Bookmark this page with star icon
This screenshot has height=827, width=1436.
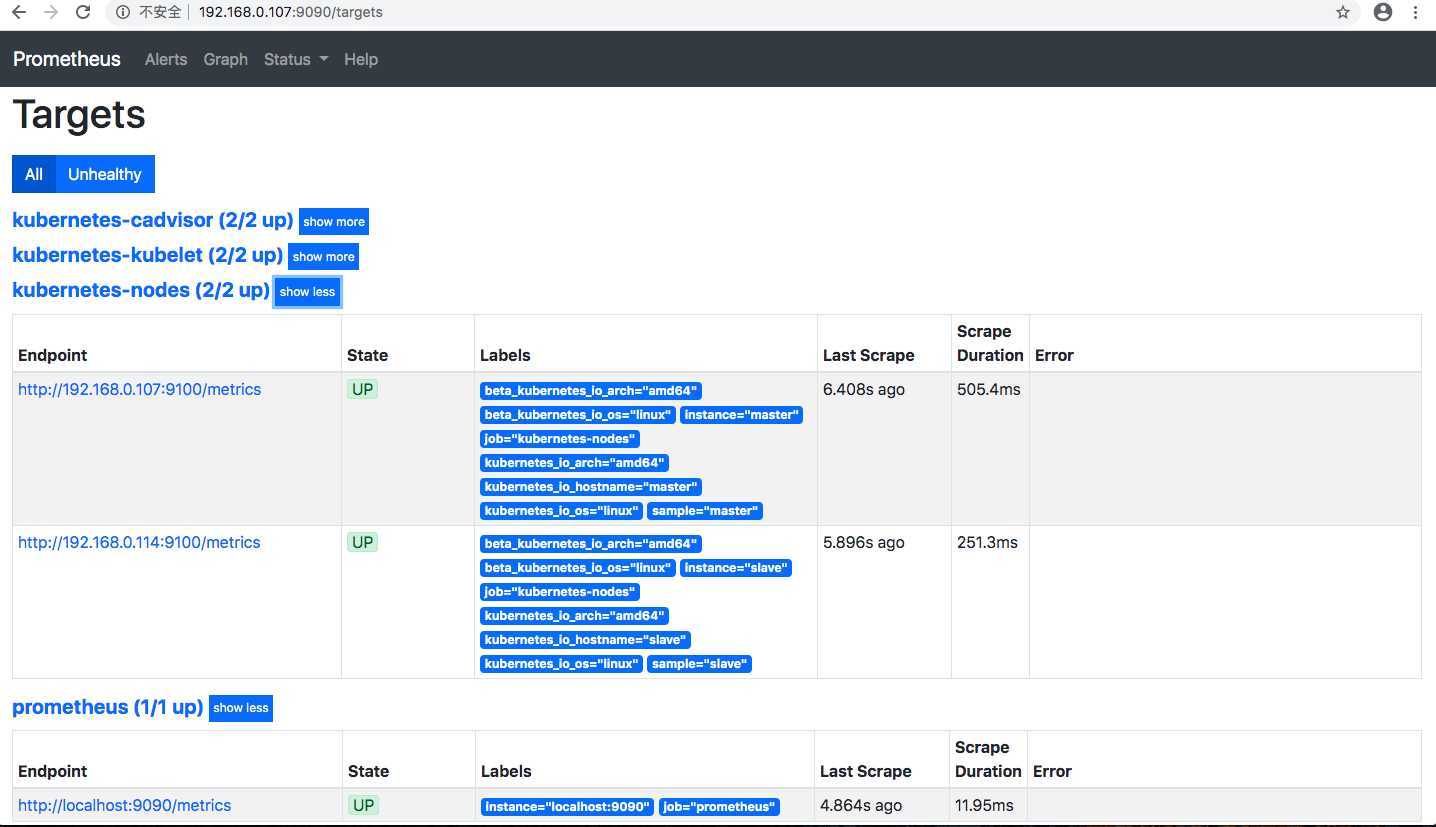pyautogui.click(x=1343, y=12)
